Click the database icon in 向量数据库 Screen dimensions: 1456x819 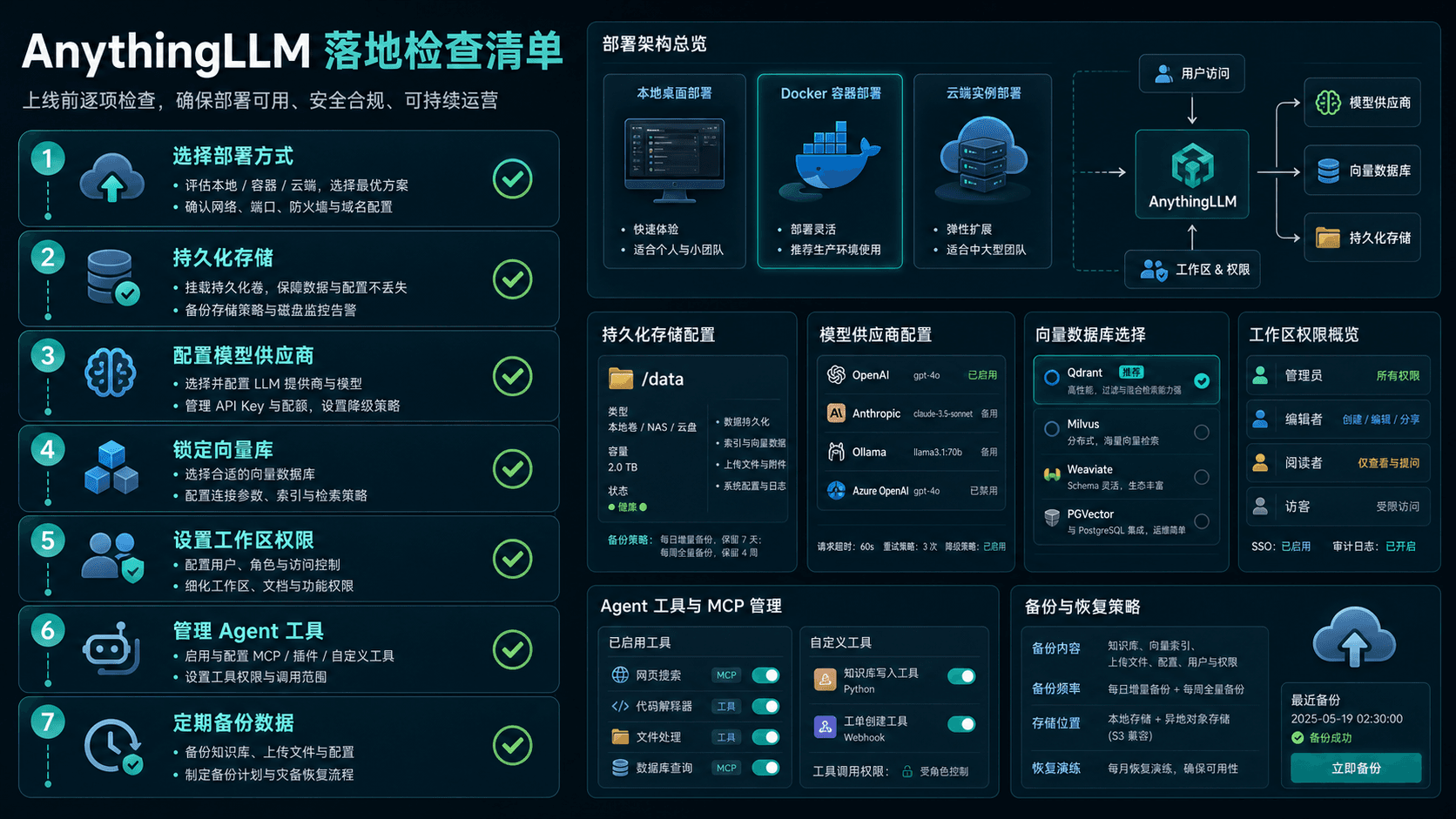pos(1328,171)
